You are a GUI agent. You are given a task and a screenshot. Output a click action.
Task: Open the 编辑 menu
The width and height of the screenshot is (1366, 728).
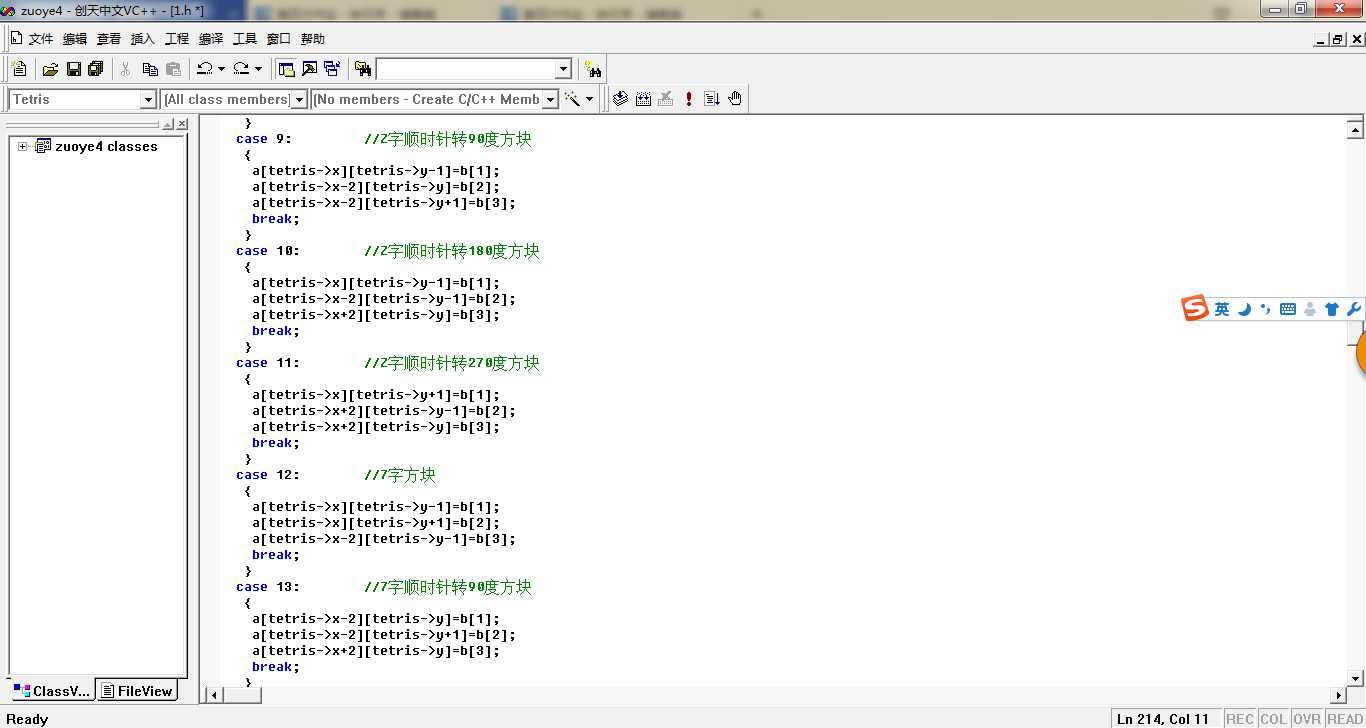pyautogui.click(x=75, y=39)
